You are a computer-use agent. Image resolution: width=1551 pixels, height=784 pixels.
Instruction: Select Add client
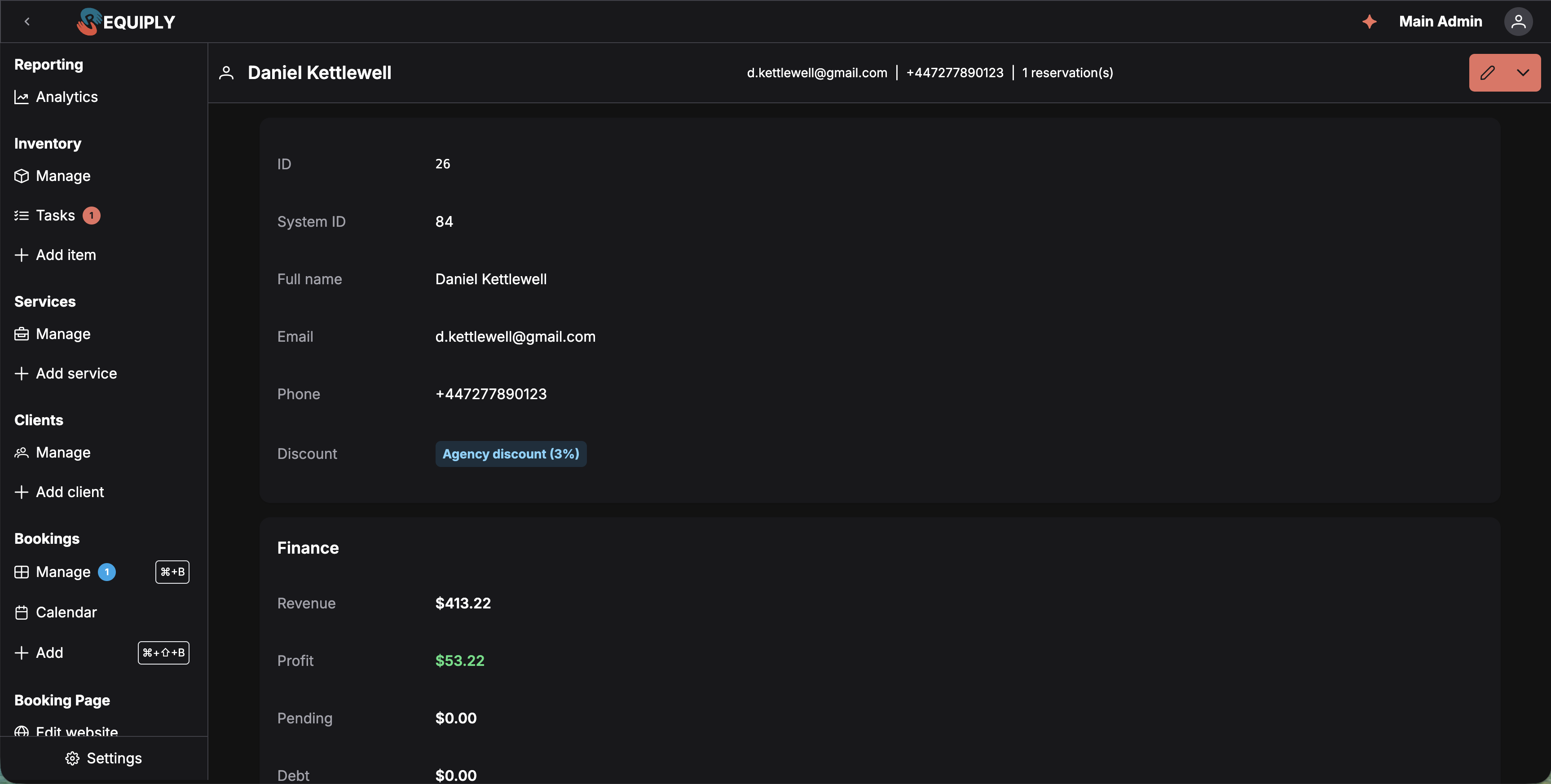tap(70, 493)
